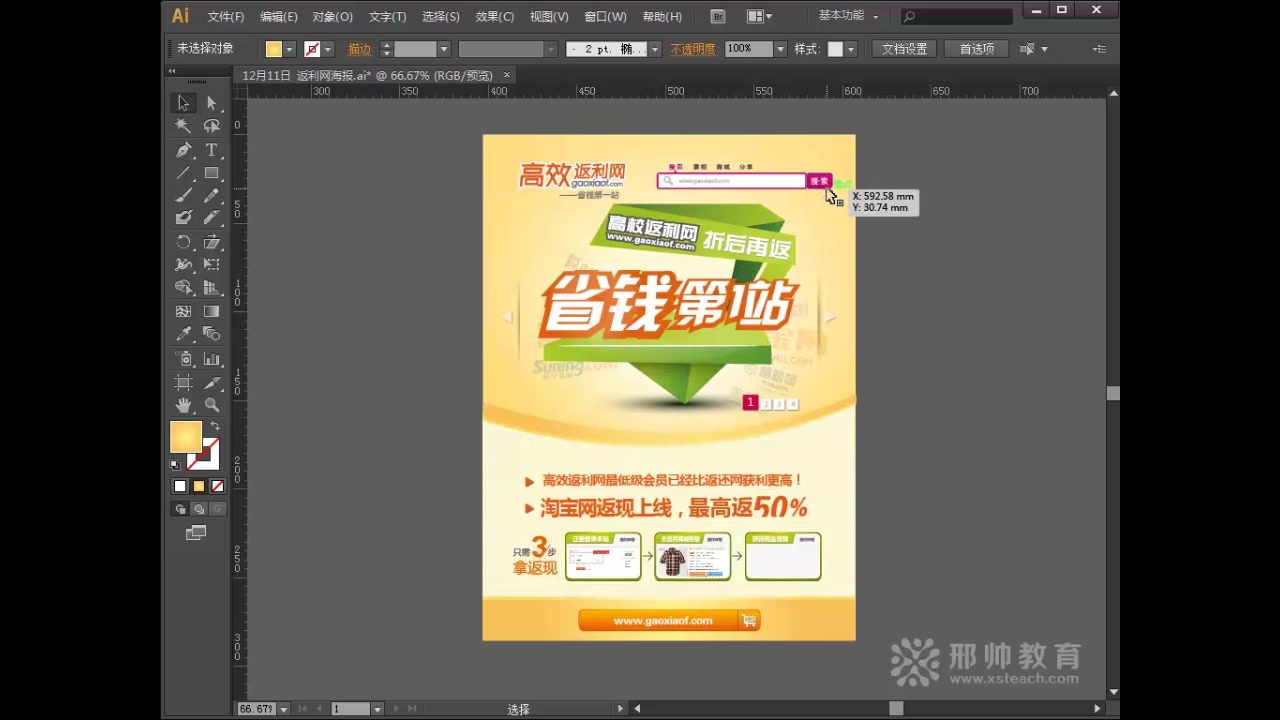
Task: Choose the Free Transform tool
Action: (212, 265)
